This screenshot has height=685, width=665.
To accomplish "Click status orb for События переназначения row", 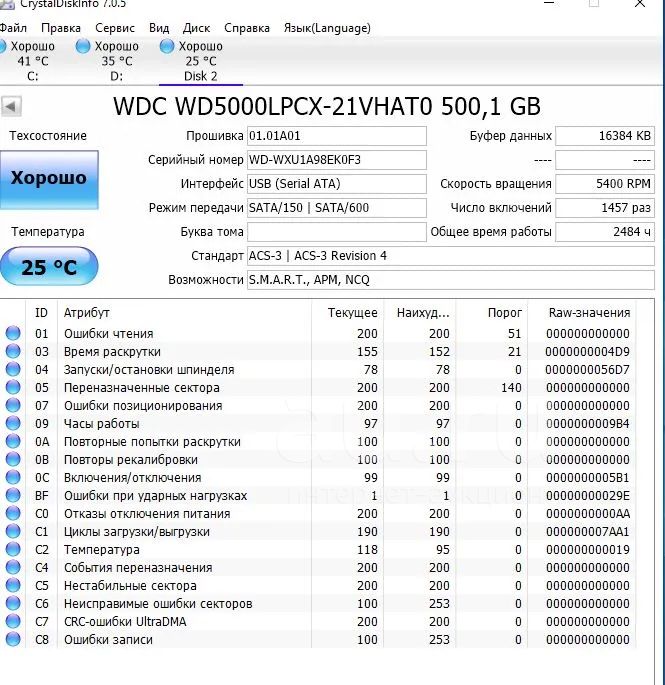I will pos(13,567).
